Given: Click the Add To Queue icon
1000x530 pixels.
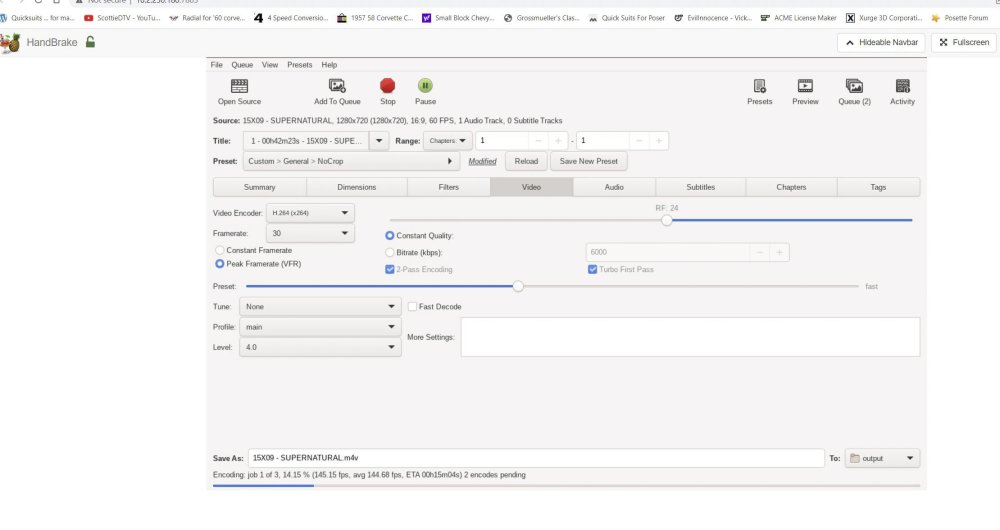Looking at the screenshot, I should [337, 86].
